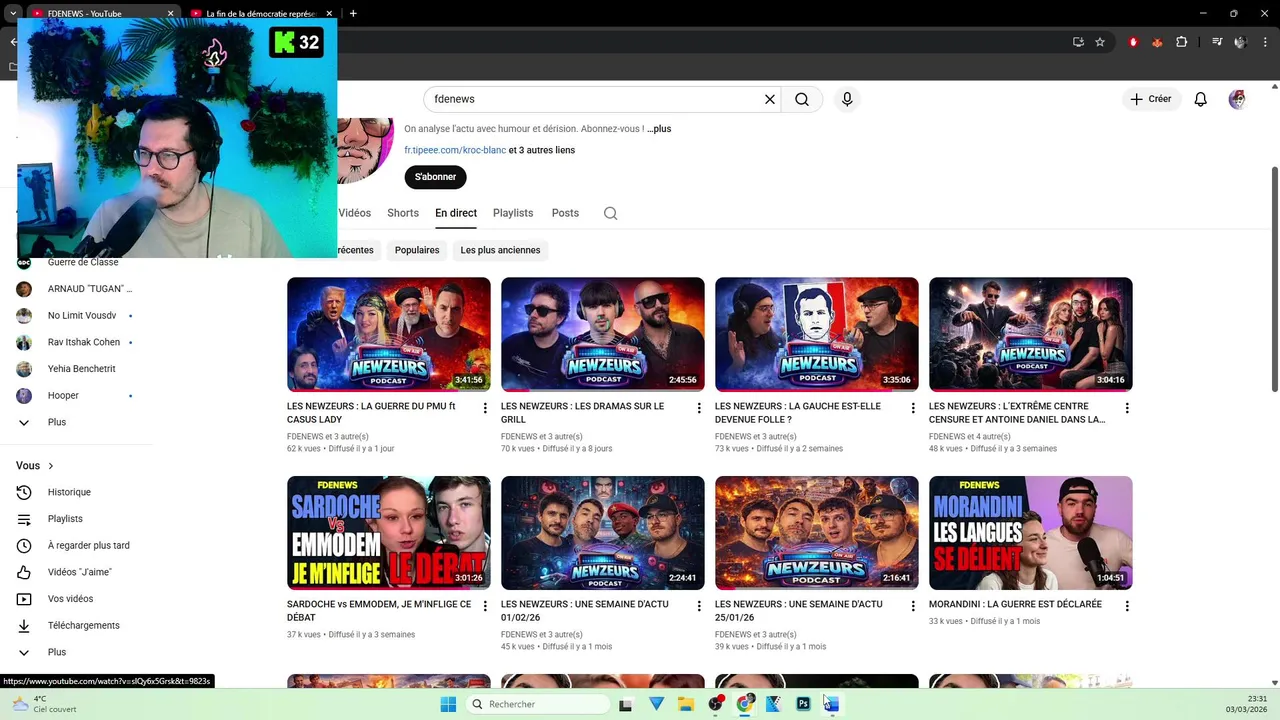The width and height of the screenshot is (1280, 720).
Task: Open weather widget Ciel couvert
Action: tap(44, 704)
